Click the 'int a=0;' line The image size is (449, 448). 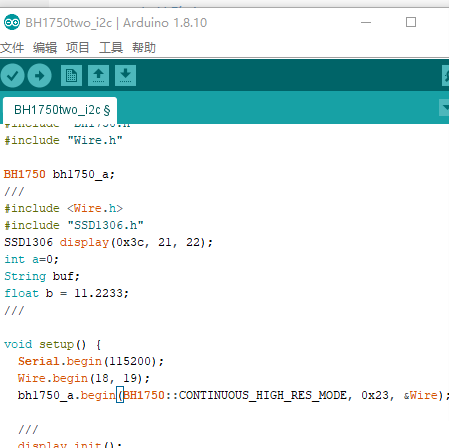[31, 259]
